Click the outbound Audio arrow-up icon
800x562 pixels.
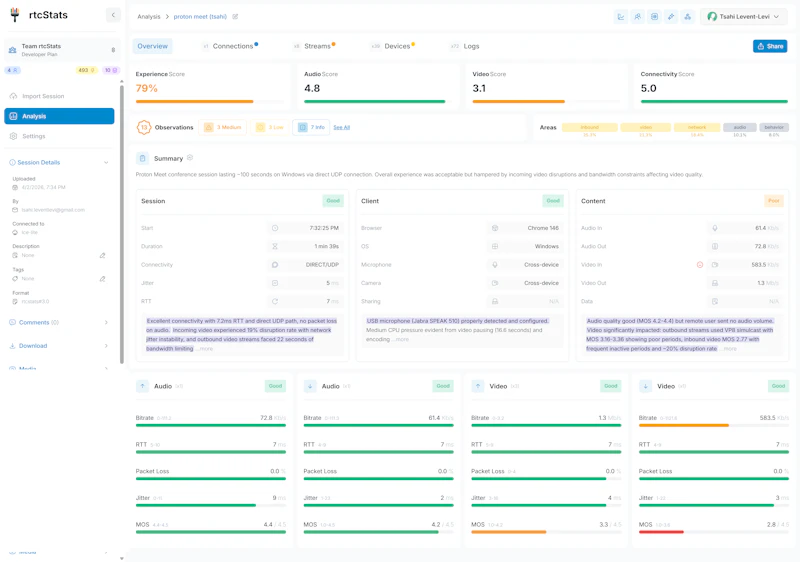coord(143,386)
